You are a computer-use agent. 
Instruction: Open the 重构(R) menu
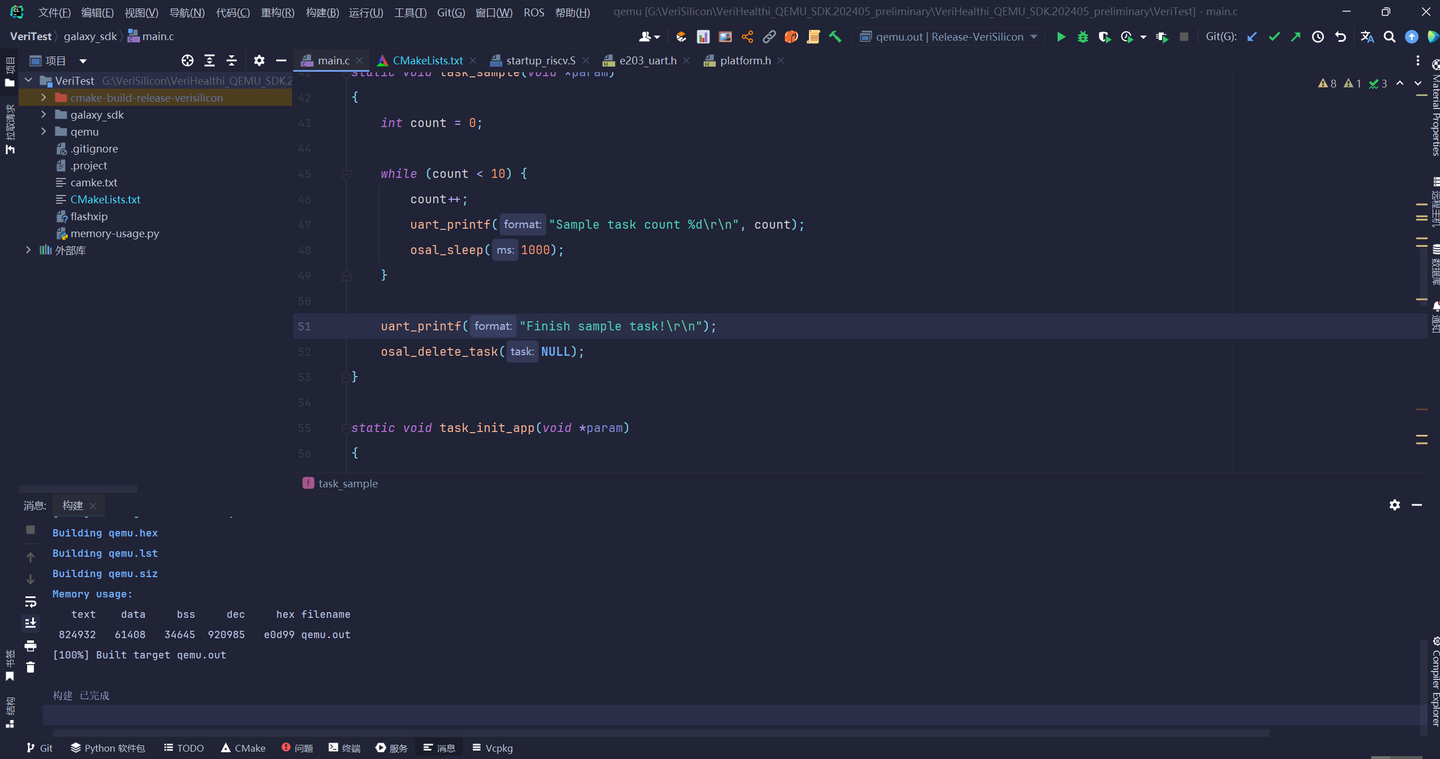click(277, 13)
